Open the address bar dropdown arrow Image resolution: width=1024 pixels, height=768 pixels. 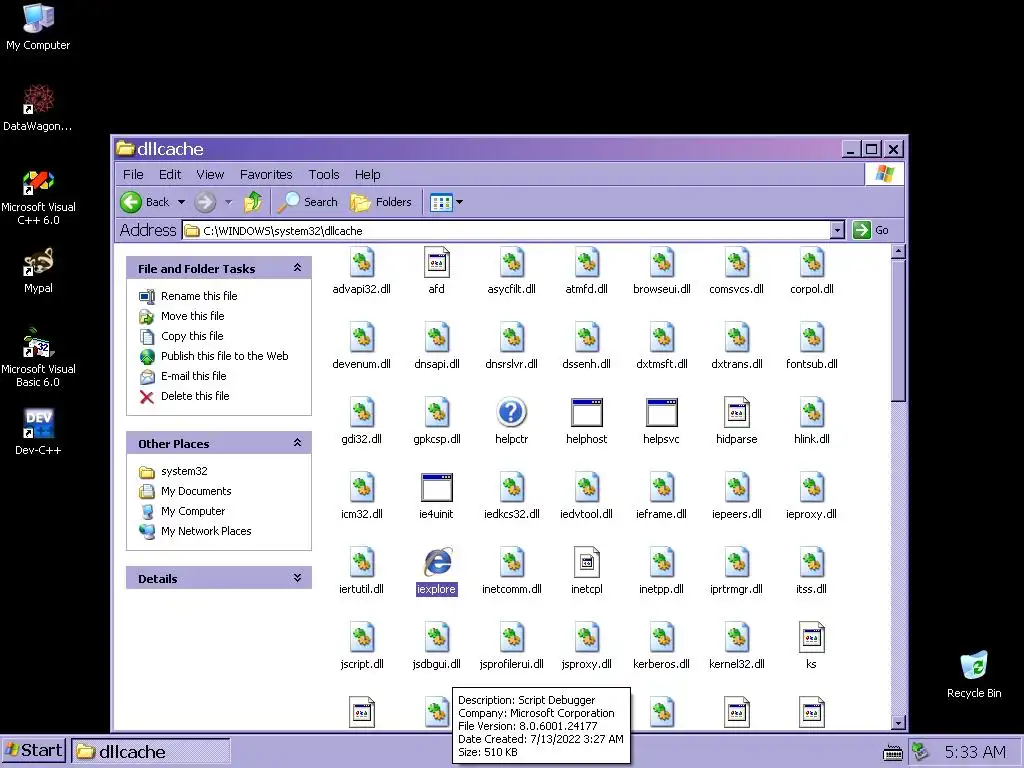837,230
